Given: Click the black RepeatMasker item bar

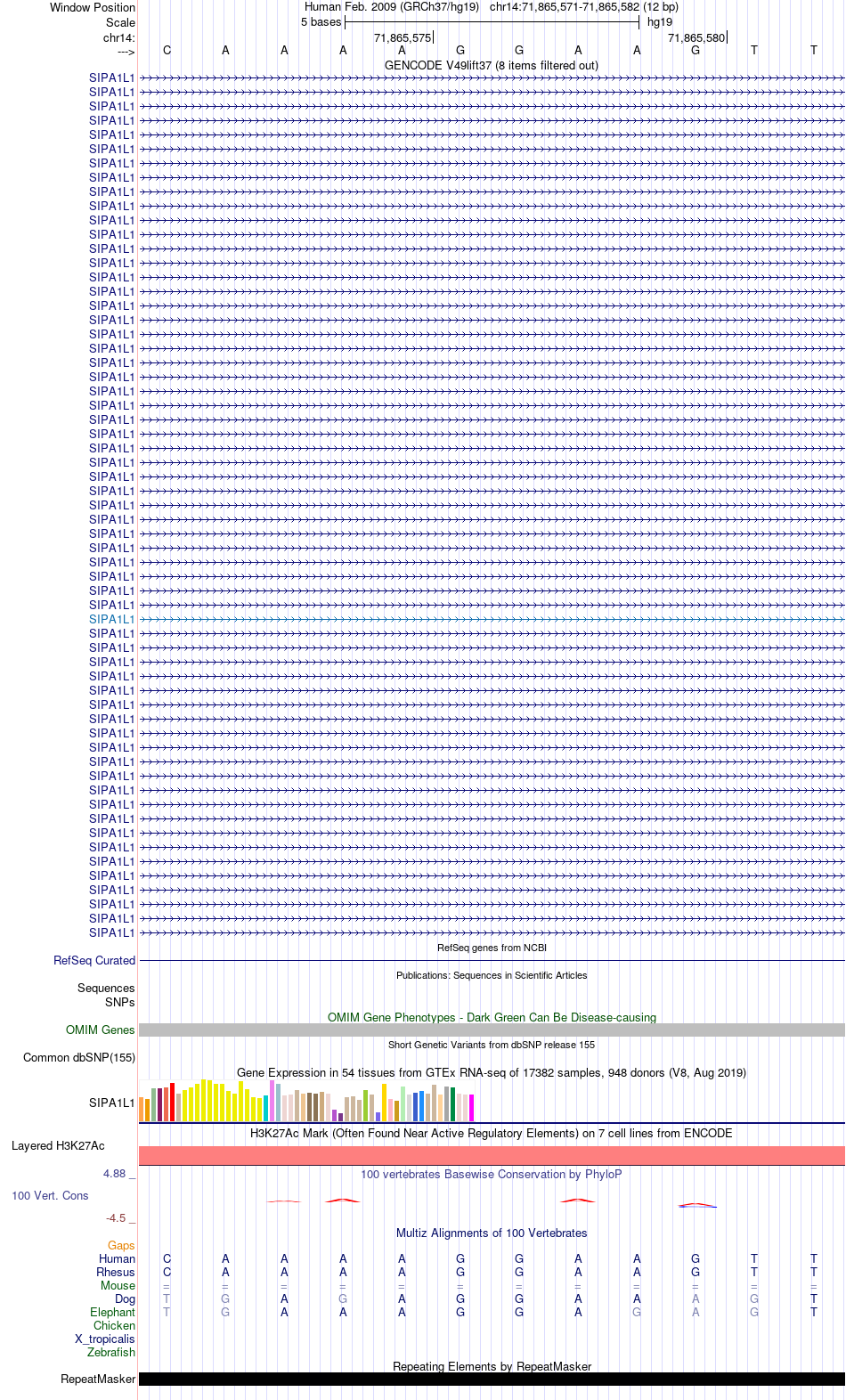Looking at the screenshot, I should point(492,1379).
